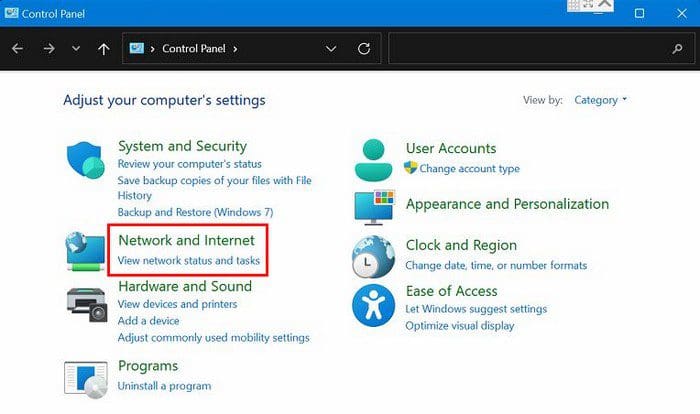
Task: Expand the recent locations chevron
Action: [76, 48]
